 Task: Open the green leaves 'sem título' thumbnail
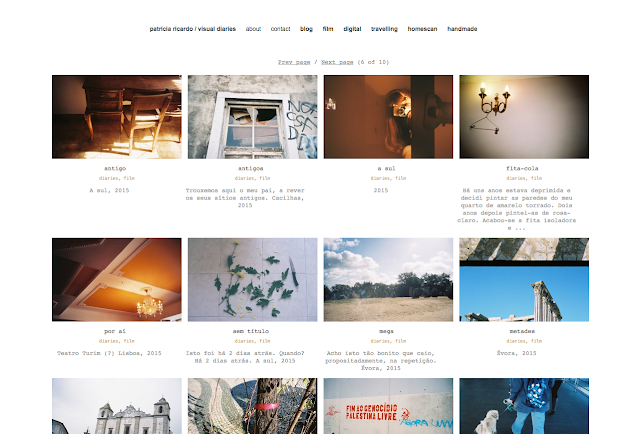click(252, 280)
